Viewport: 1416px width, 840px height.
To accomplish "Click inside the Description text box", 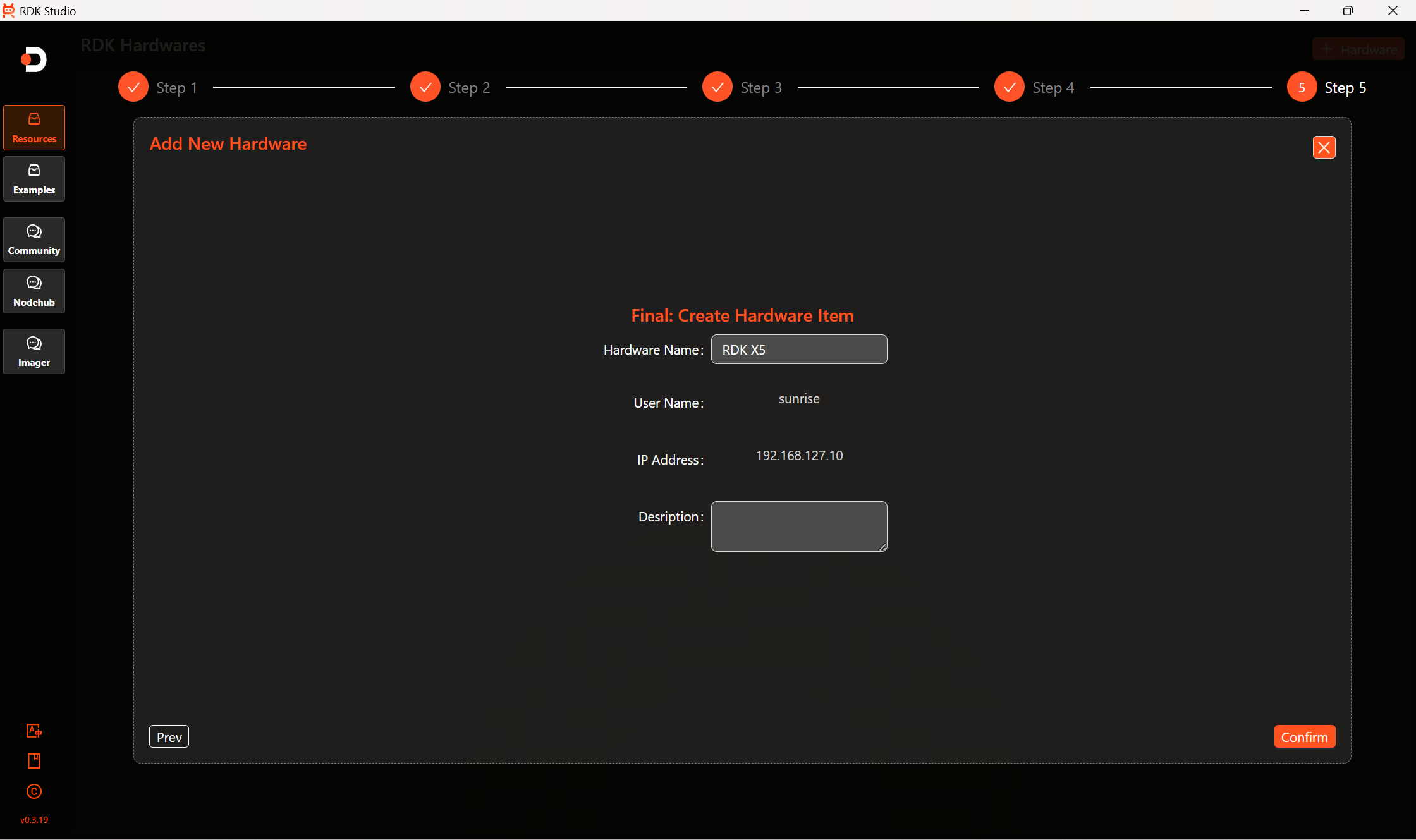I will [x=799, y=526].
